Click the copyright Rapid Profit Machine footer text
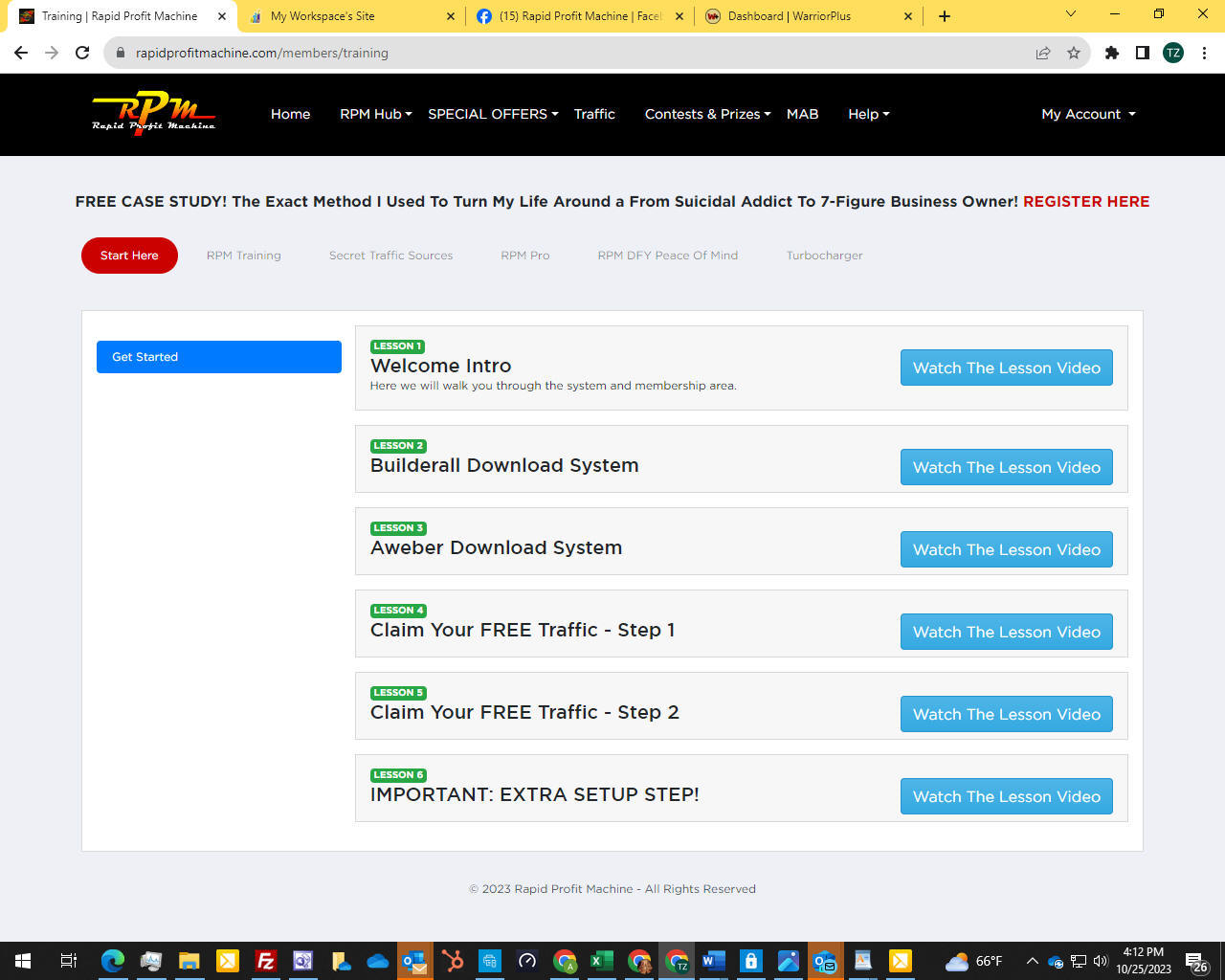Screen dimensions: 1225x980 612,889
